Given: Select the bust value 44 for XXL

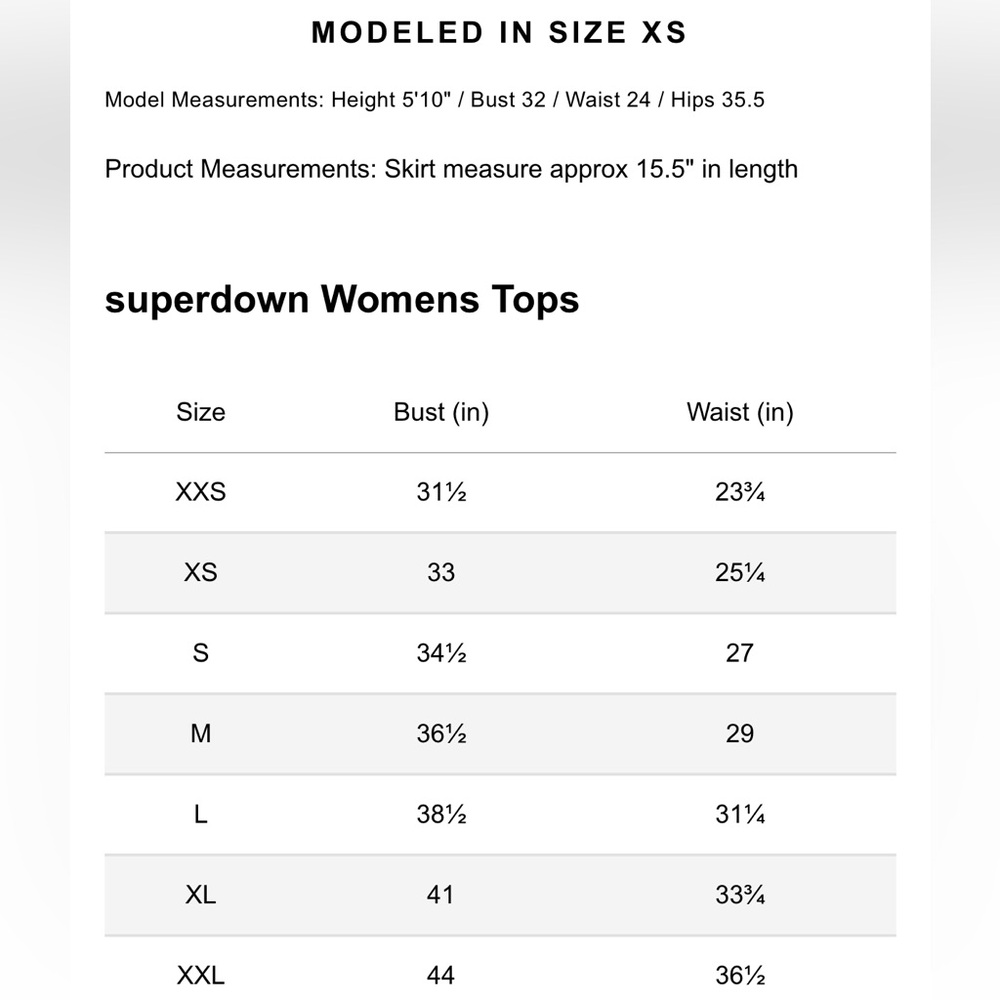Looking at the screenshot, I should (441, 975).
